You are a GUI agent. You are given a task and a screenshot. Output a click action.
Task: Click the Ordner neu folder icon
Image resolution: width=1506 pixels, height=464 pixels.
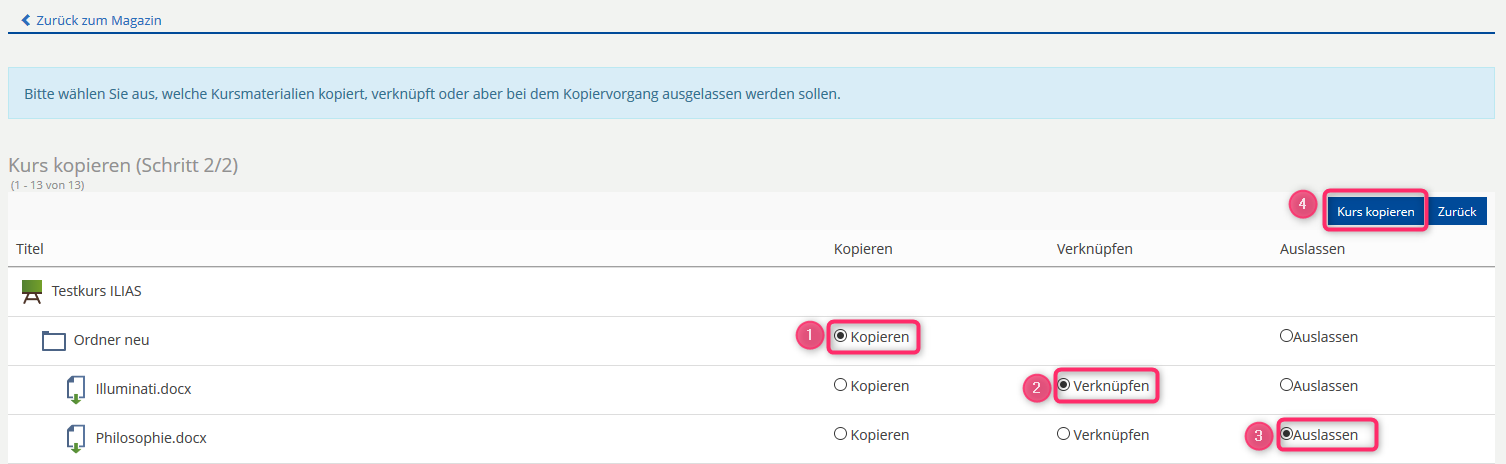[x=54, y=341]
